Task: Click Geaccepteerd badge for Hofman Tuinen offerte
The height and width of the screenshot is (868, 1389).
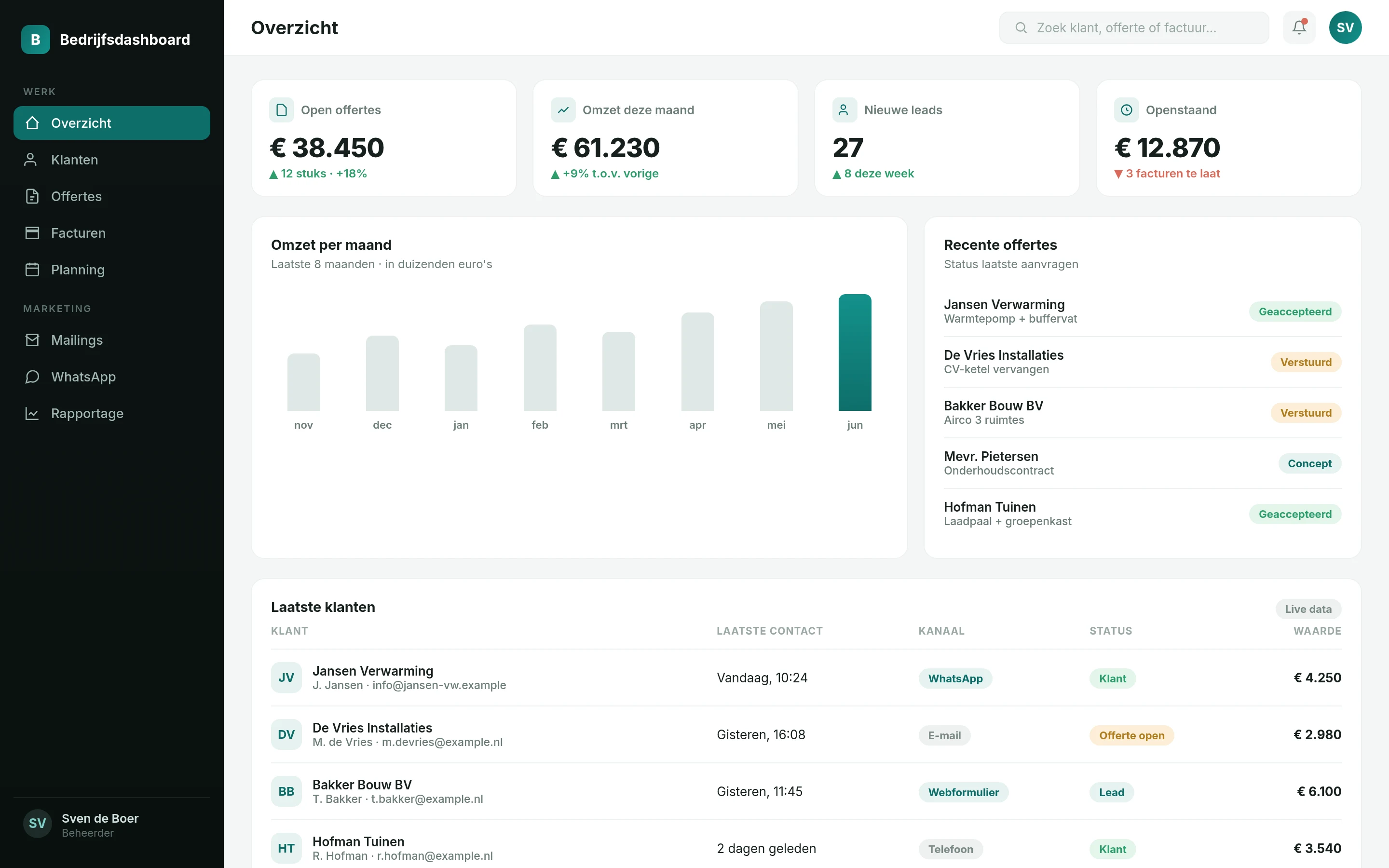Action: pos(1295,514)
